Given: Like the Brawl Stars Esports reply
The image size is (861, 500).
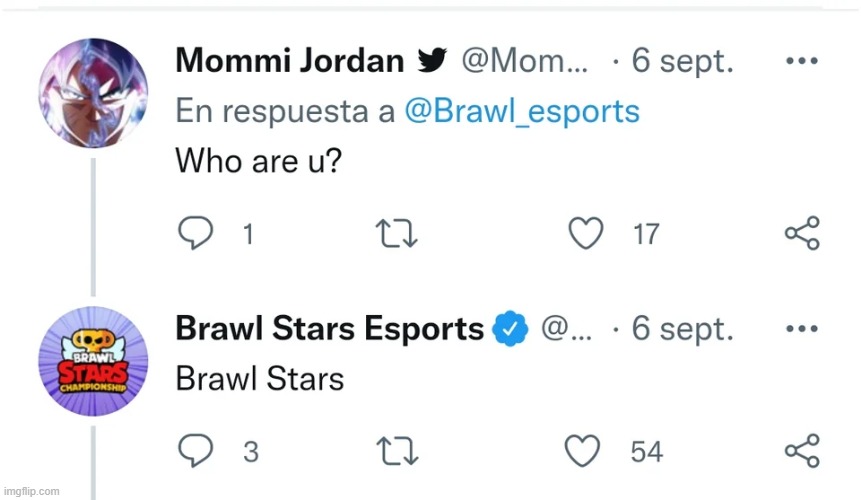Looking at the screenshot, I should coord(583,451).
